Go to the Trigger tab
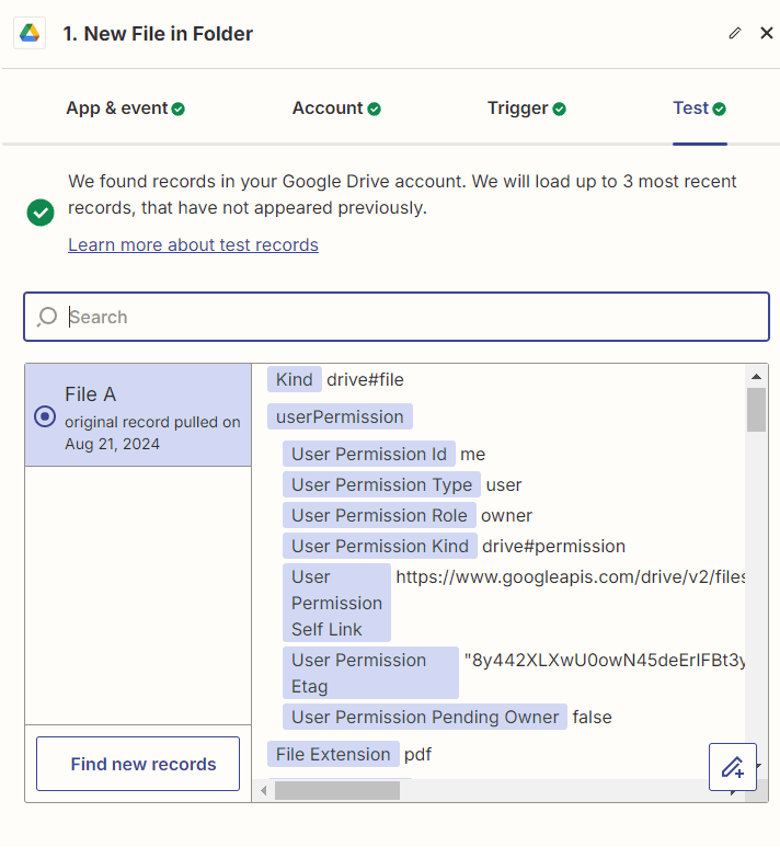Image resolution: width=780 pixels, height=850 pixels. point(526,108)
